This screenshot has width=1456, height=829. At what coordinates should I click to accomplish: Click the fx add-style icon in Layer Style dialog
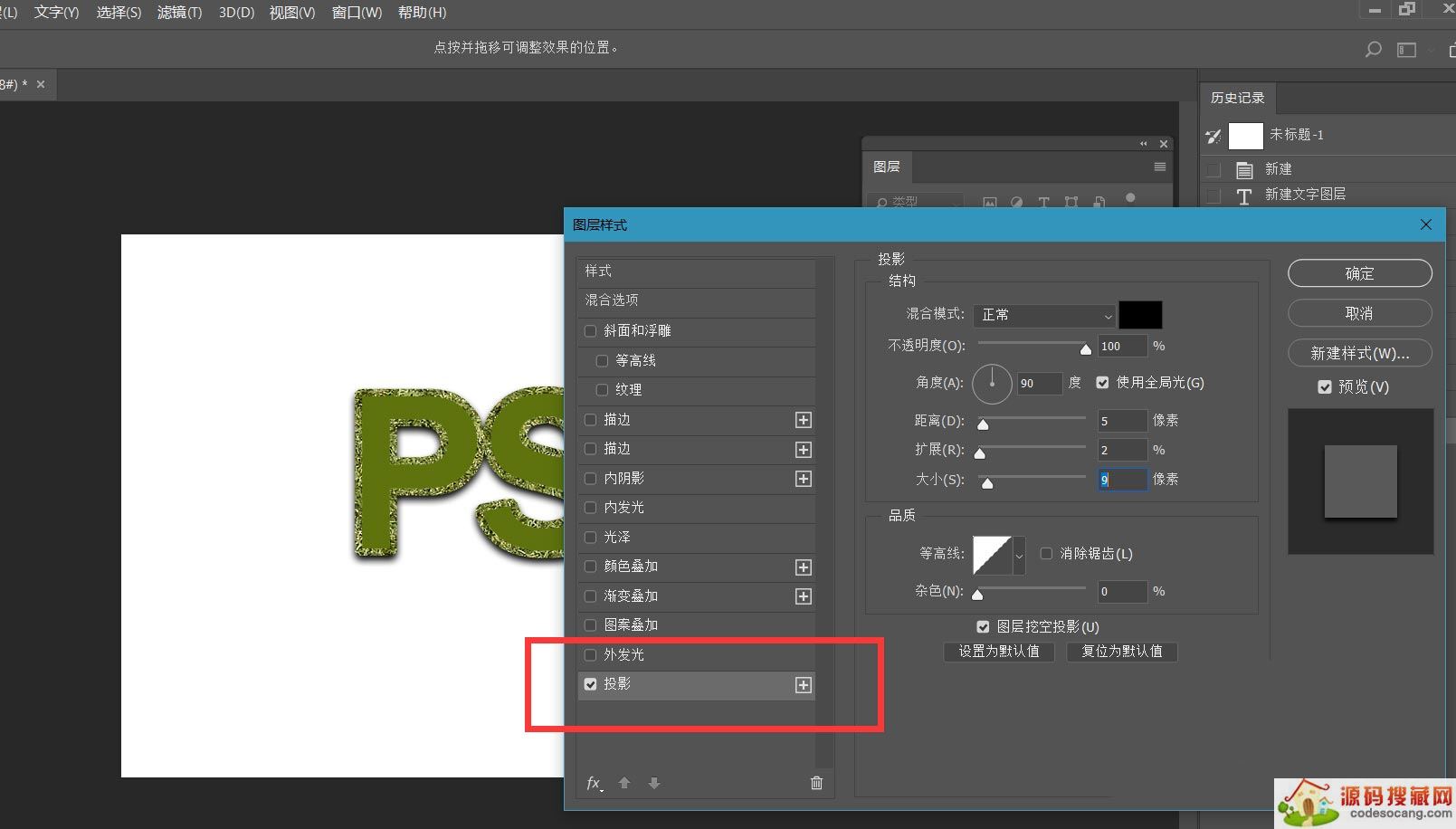coord(595,783)
